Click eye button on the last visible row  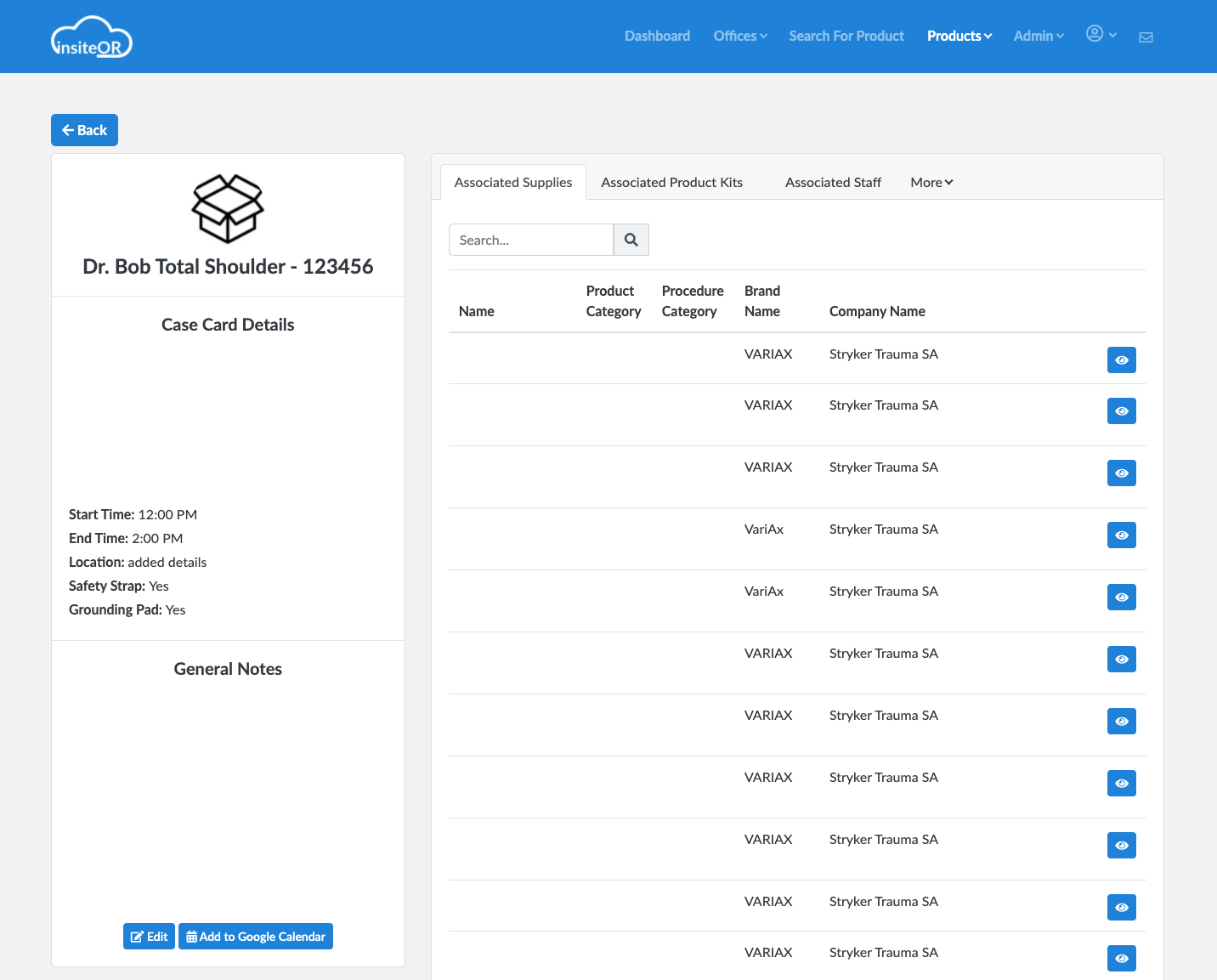(x=1122, y=959)
